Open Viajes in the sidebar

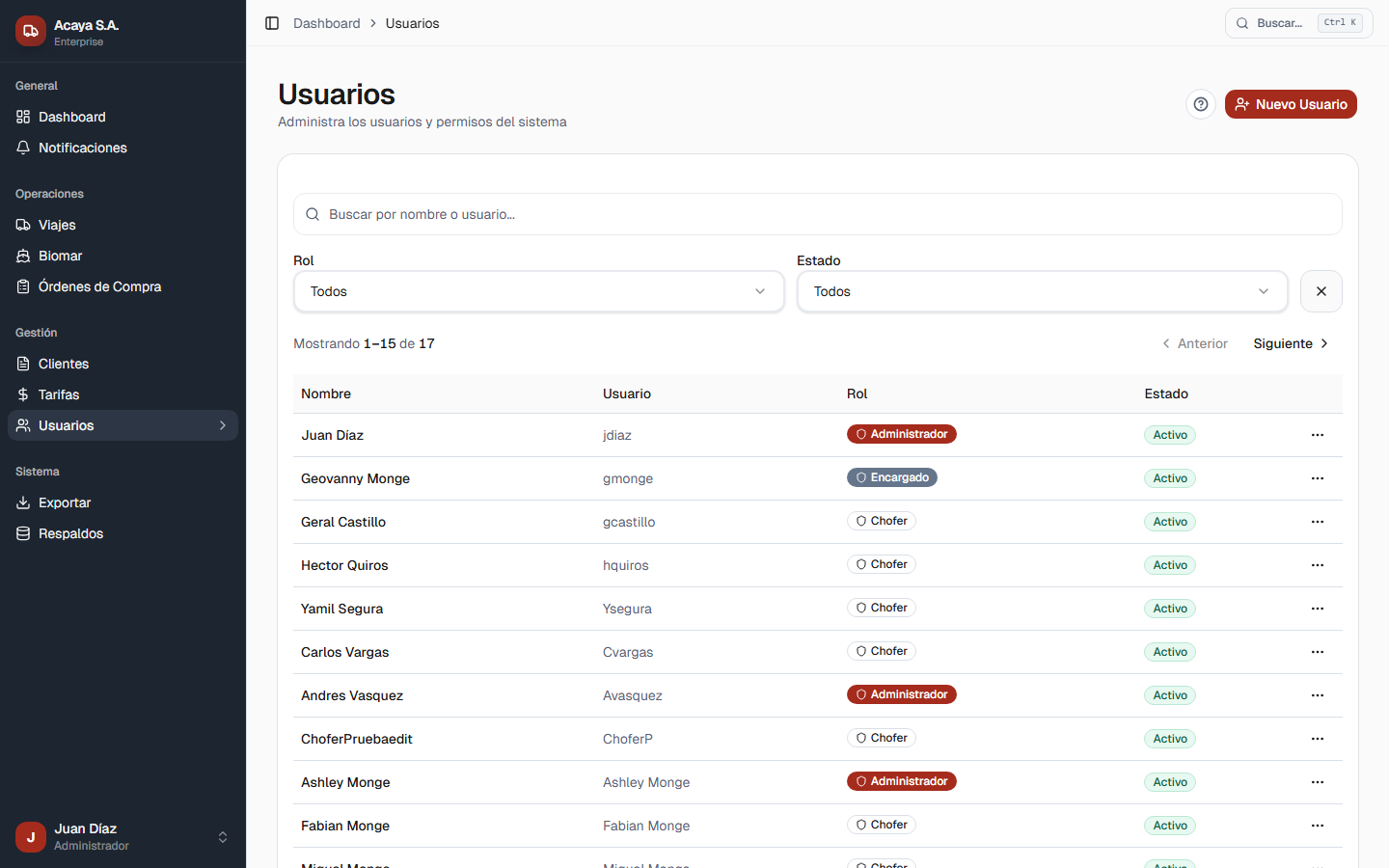point(57,225)
